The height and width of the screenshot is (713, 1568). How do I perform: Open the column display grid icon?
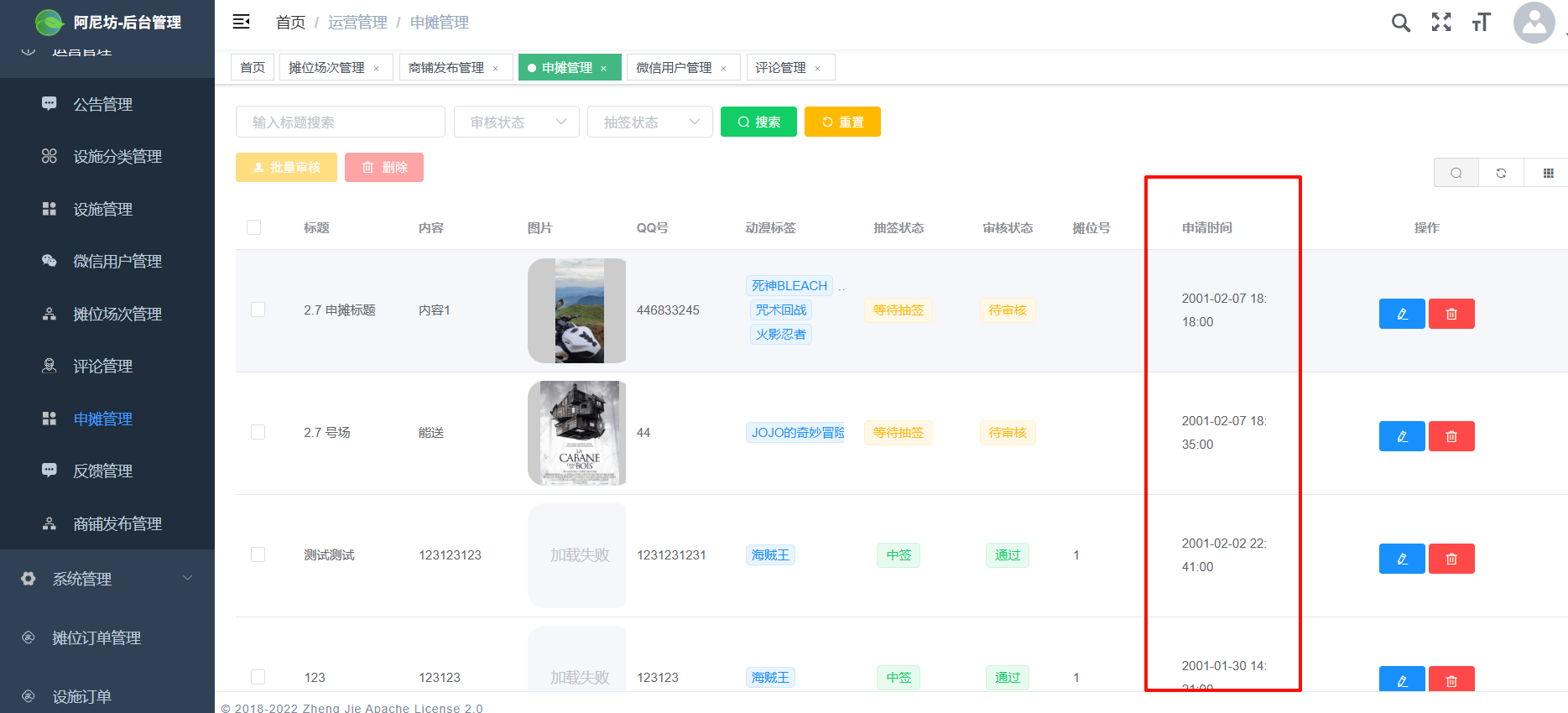coord(1548,173)
